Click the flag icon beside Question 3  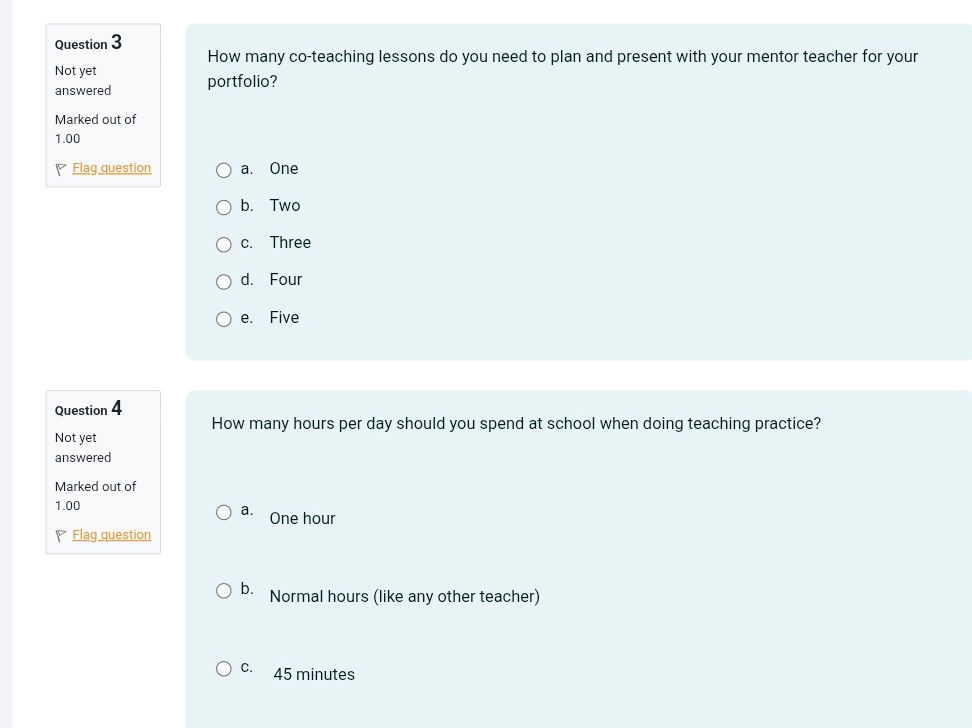coord(61,168)
